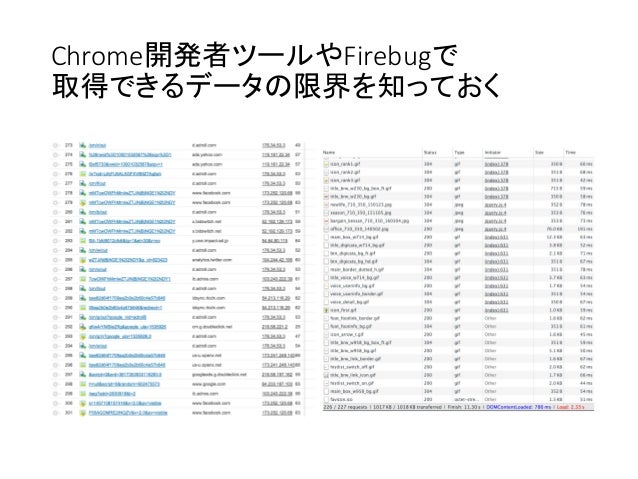Select the icon_arrow_r.gif request name

click(x=347, y=335)
